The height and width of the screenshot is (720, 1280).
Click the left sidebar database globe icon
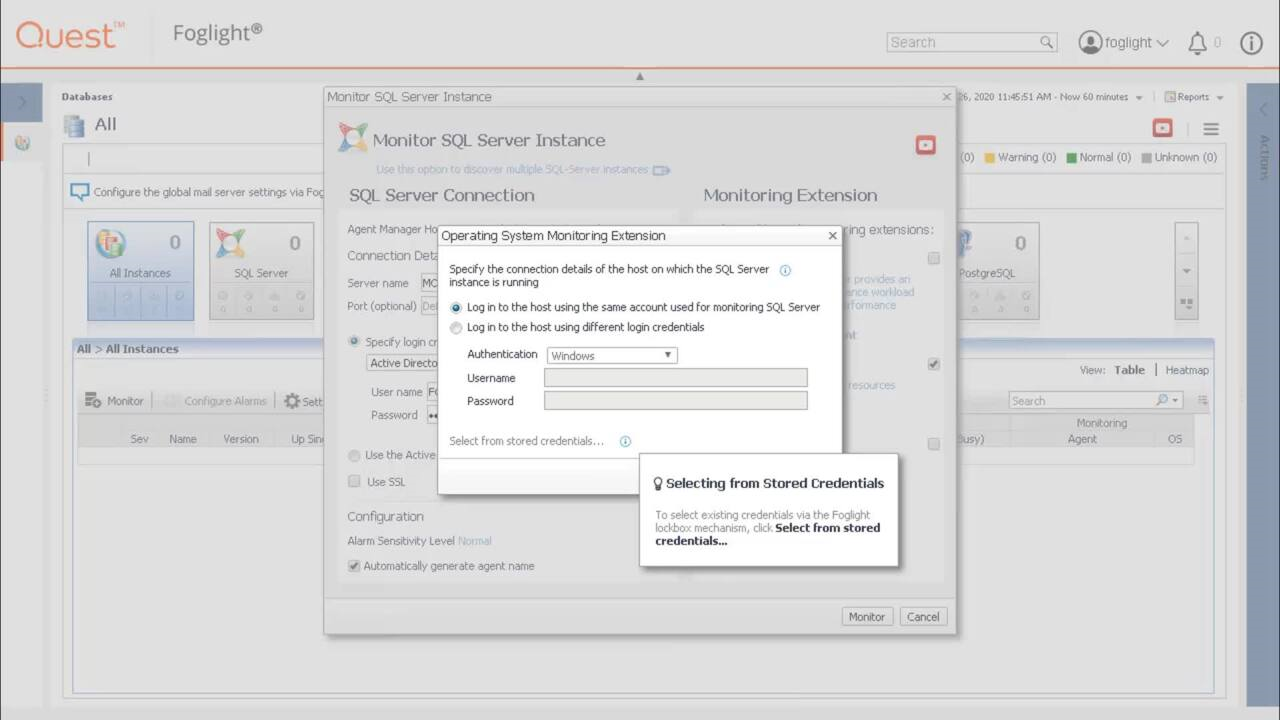point(22,143)
